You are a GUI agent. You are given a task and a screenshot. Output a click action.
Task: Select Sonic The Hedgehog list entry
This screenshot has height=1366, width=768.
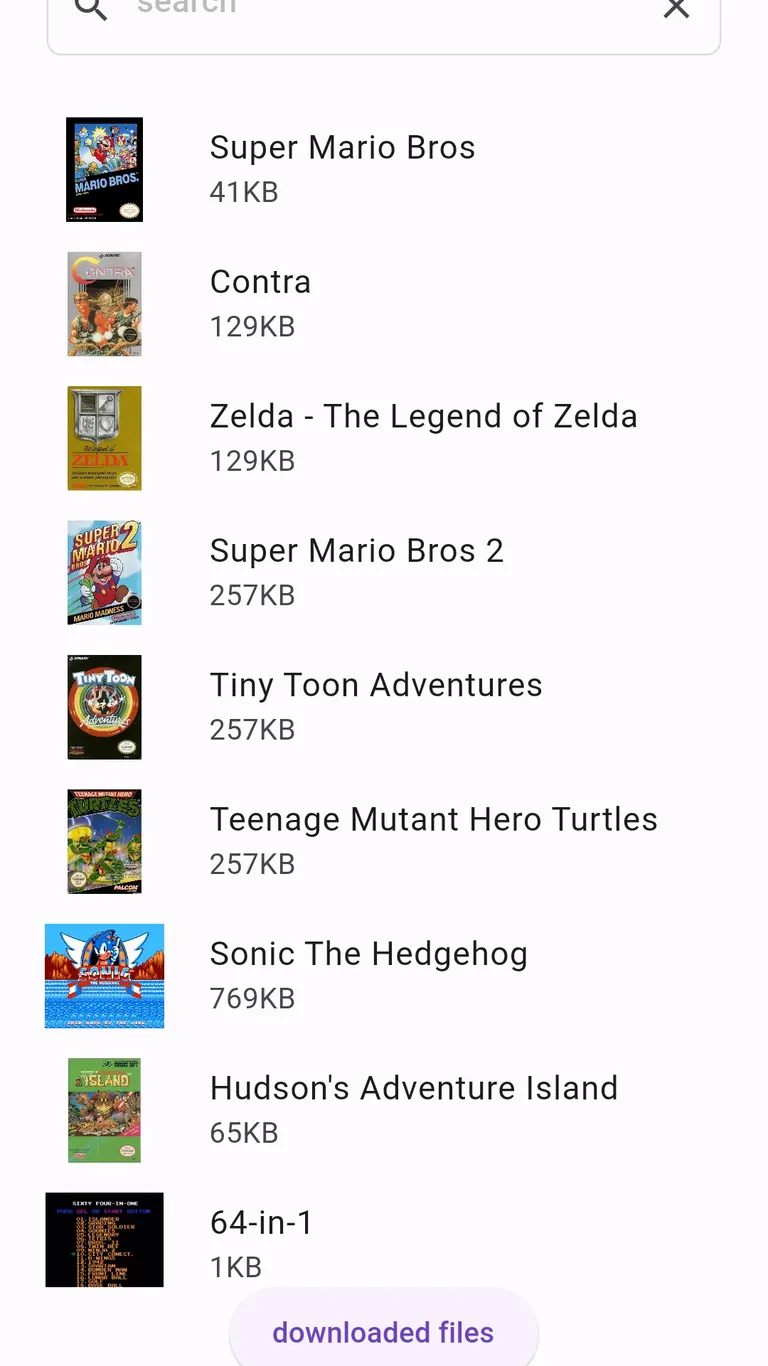click(x=368, y=954)
